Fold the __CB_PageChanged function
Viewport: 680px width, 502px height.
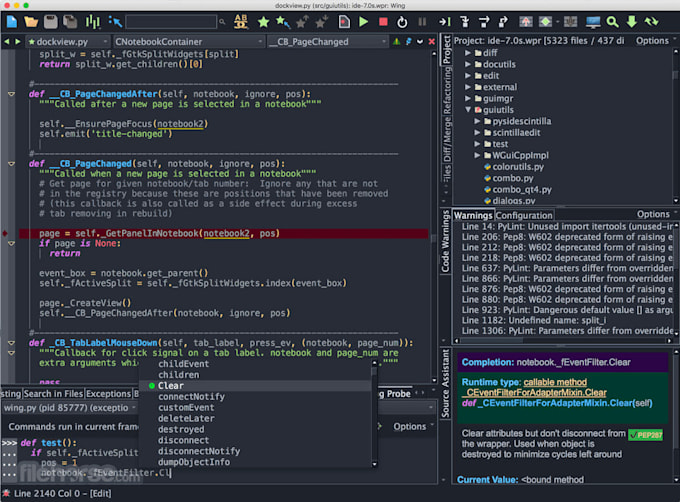pyautogui.click(x=11, y=163)
